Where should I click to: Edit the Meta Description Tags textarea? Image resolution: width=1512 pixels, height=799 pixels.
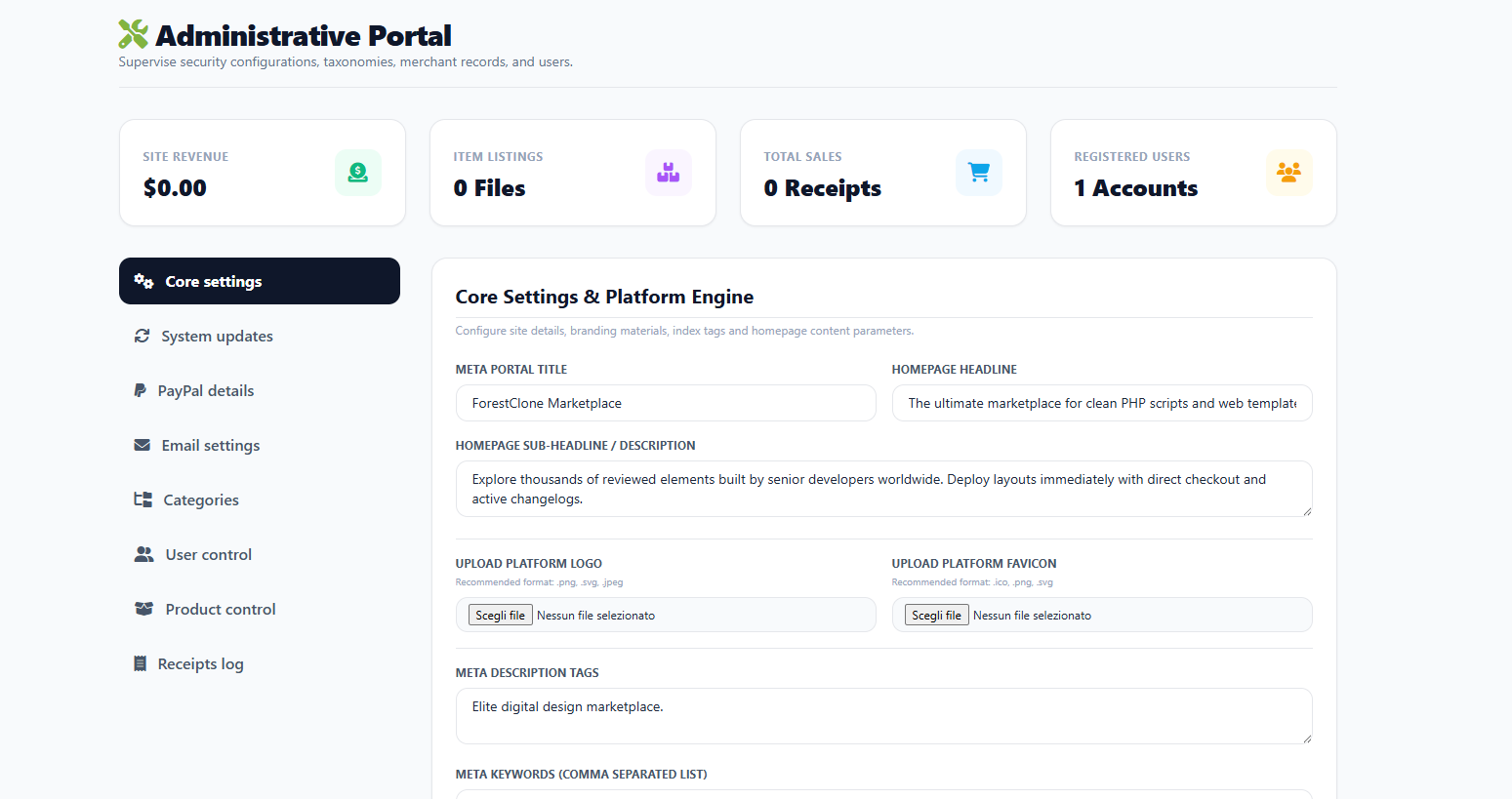[884, 716]
